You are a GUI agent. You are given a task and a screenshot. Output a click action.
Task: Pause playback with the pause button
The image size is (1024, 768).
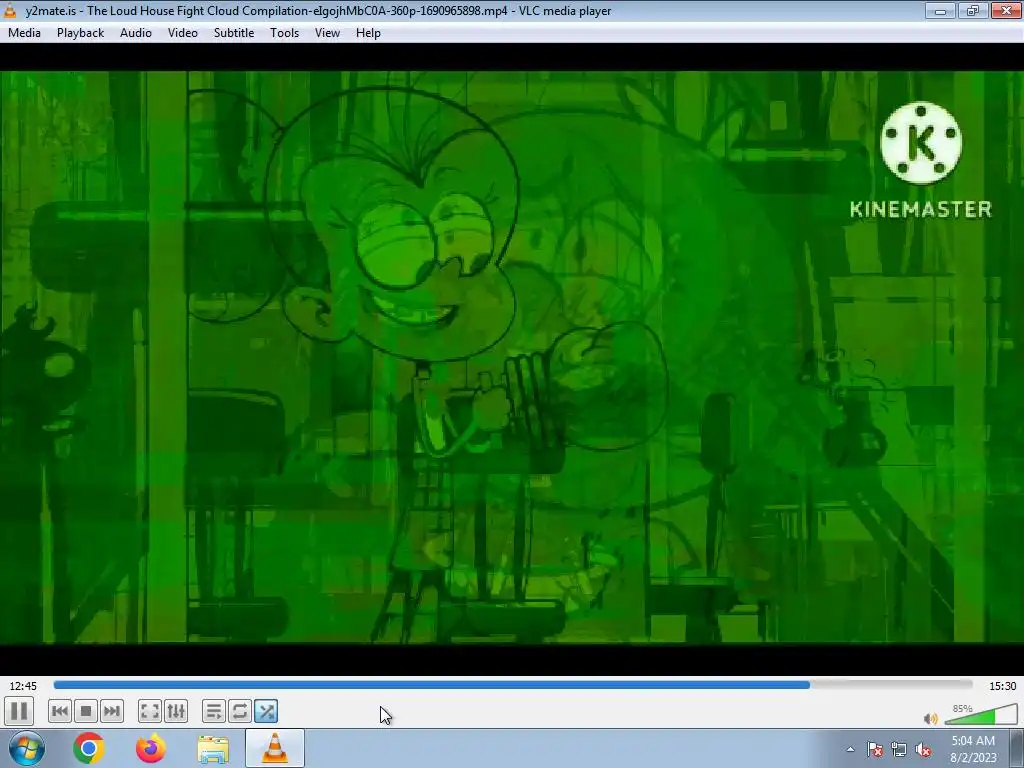pos(19,711)
